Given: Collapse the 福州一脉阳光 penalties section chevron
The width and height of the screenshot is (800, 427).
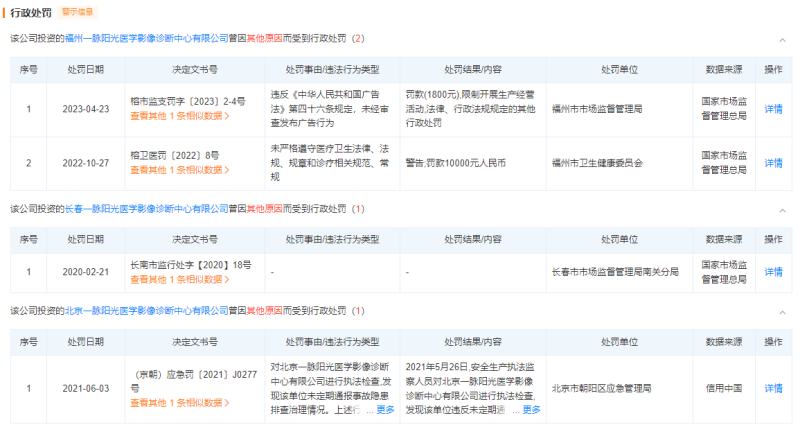Looking at the screenshot, I should tap(782, 39).
